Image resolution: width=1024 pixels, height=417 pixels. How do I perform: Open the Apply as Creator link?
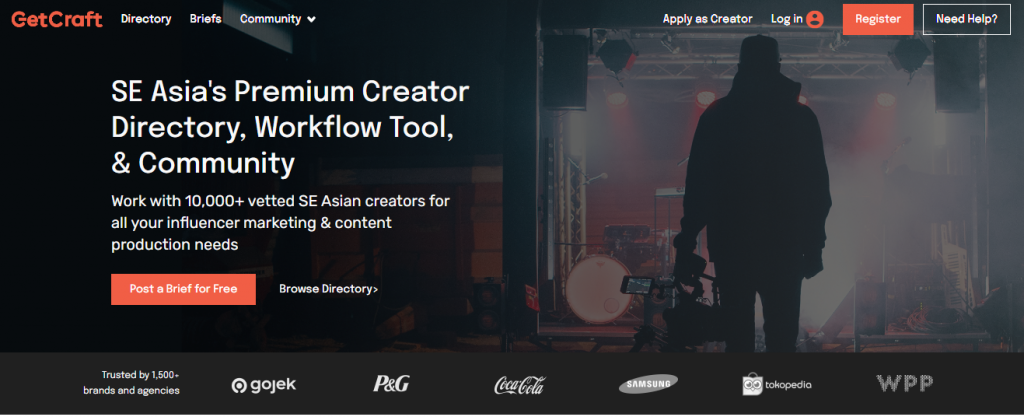click(707, 20)
